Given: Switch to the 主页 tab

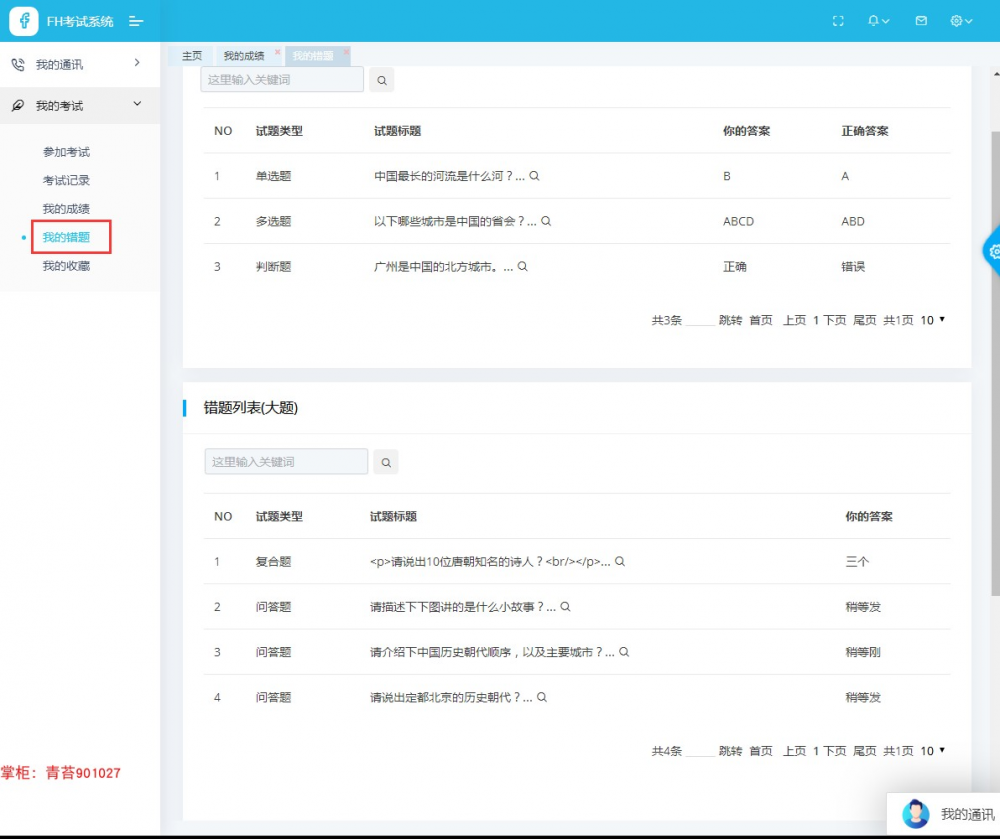Looking at the screenshot, I should pyautogui.click(x=192, y=55).
